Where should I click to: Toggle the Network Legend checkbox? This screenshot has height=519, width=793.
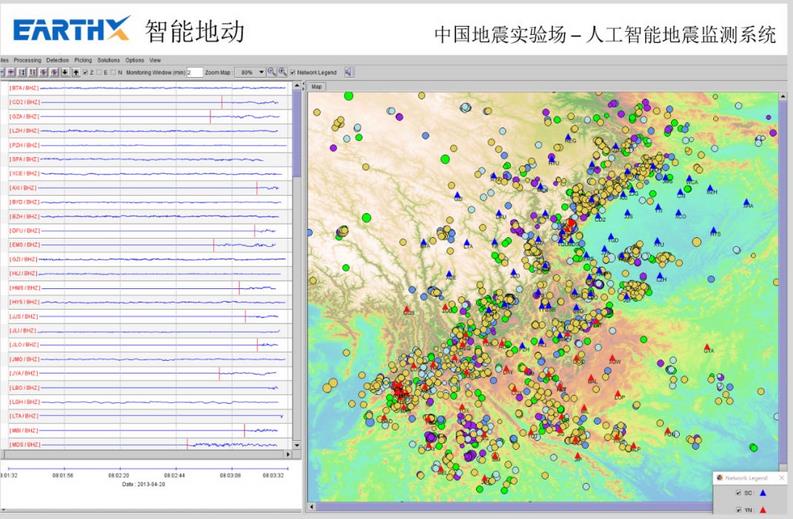tap(293, 73)
